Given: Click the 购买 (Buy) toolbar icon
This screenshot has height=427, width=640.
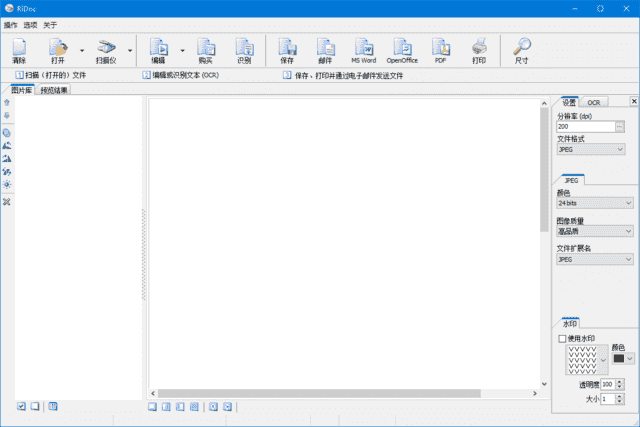Looking at the screenshot, I should 206,51.
